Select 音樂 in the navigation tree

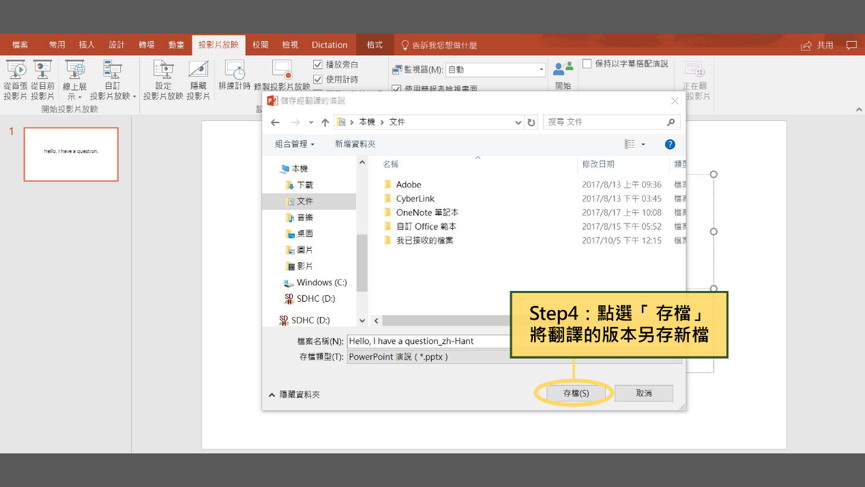click(300, 217)
